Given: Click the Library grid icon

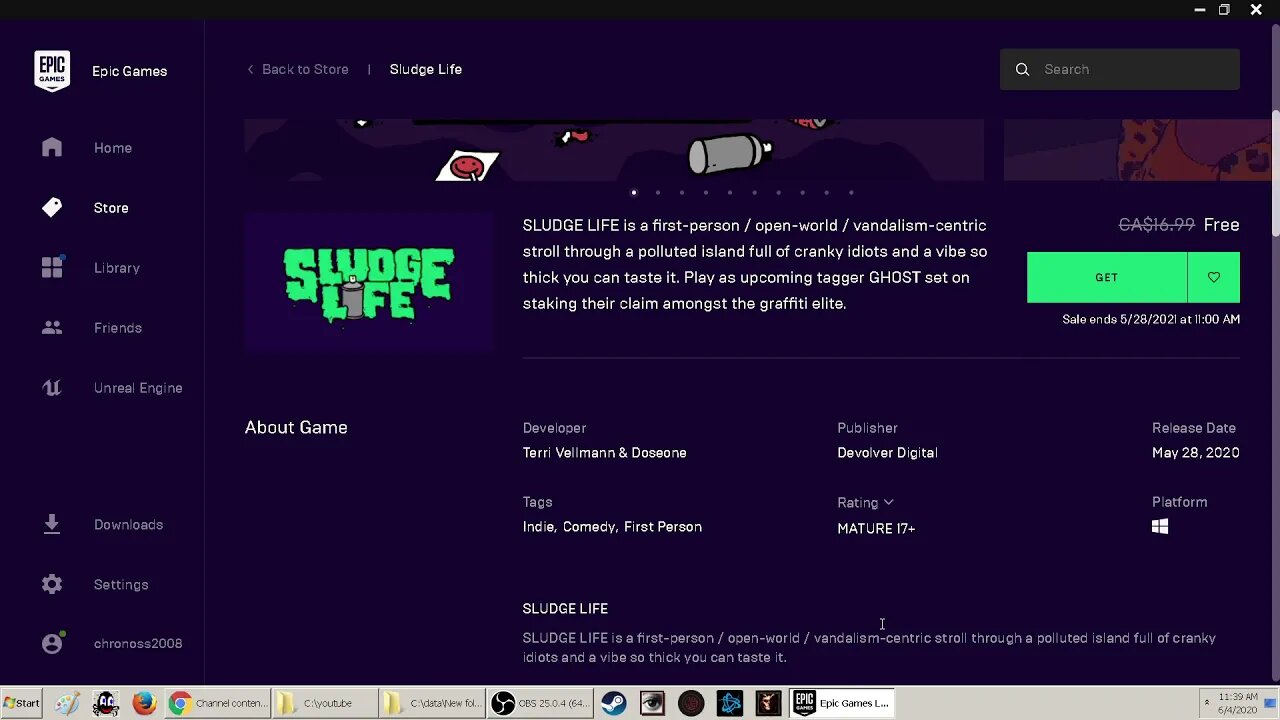Looking at the screenshot, I should (x=52, y=267).
